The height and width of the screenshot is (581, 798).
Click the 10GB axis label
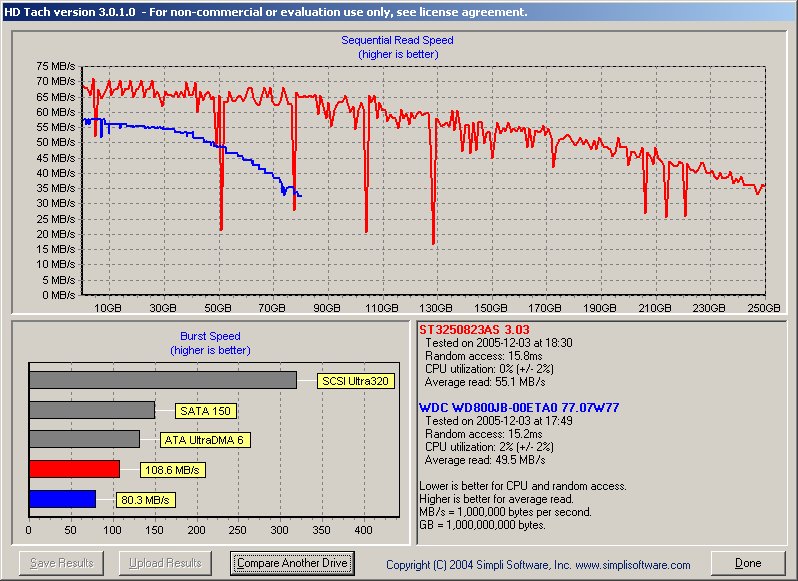click(108, 308)
